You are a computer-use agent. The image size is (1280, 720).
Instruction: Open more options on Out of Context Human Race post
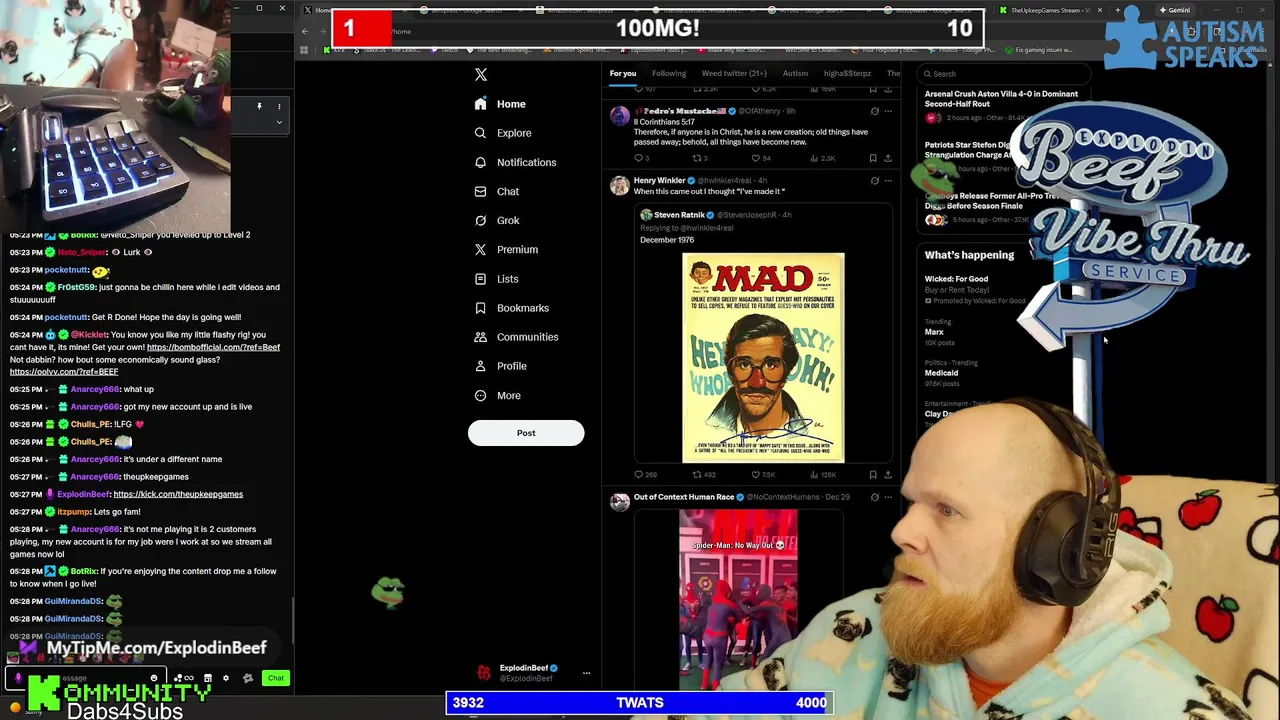click(x=888, y=497)
